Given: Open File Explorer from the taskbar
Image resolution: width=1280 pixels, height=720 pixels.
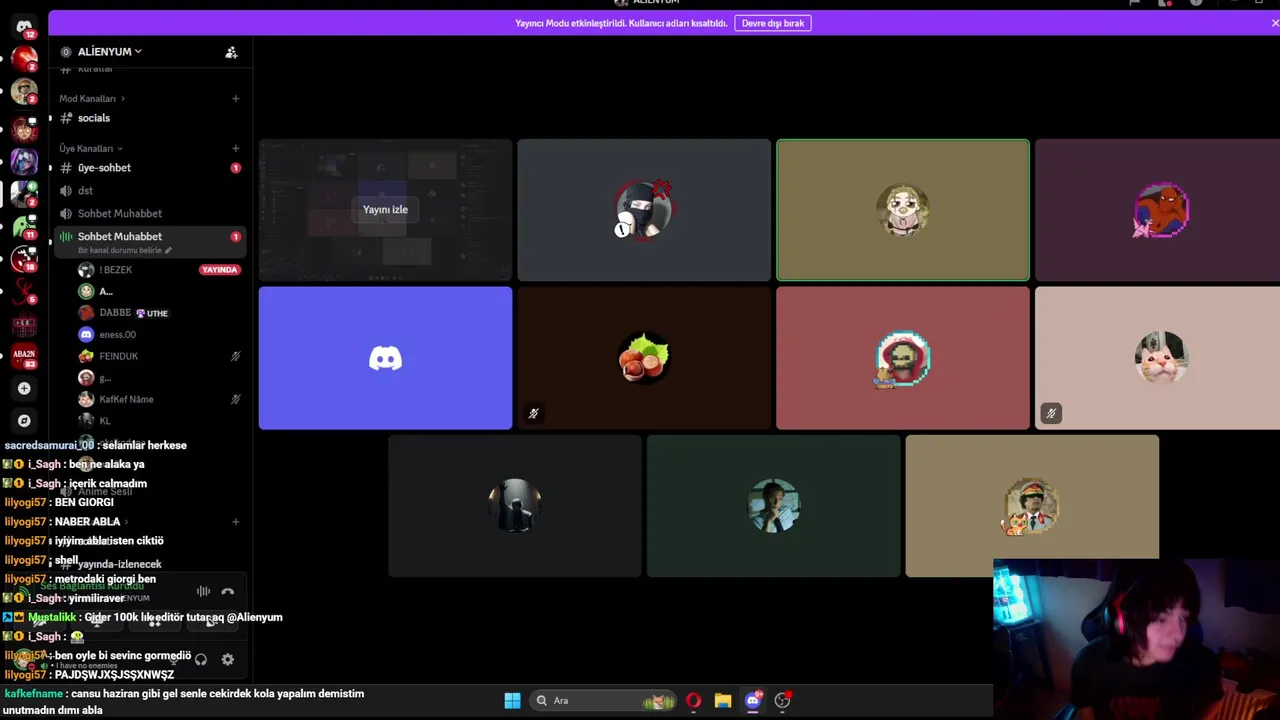Looking at the screenshot, I should (723, 701).
